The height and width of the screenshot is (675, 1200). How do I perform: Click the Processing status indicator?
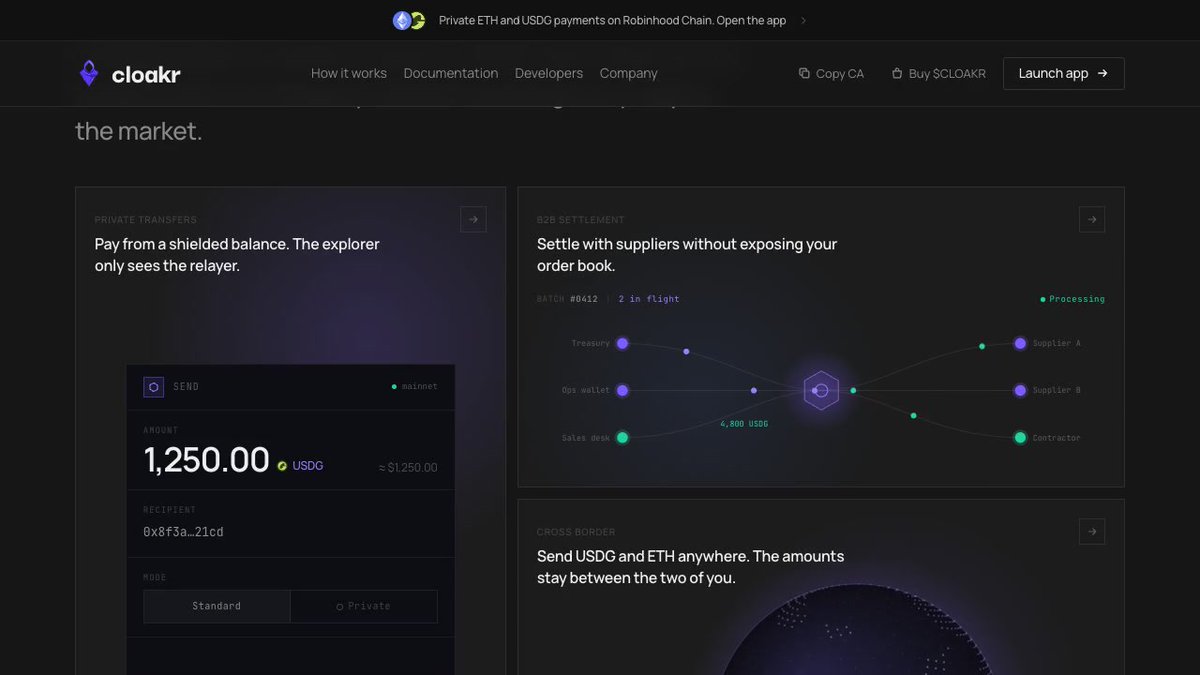1072,299
